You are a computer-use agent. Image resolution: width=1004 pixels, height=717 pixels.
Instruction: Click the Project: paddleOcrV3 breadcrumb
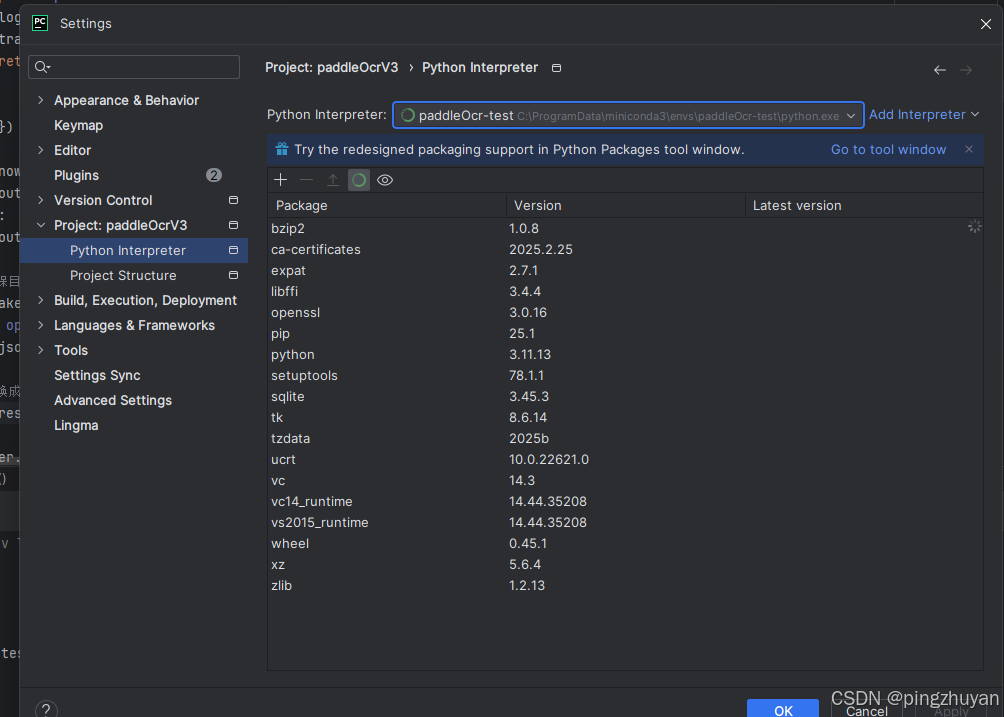pyautogui.click(x=332, y=67)
